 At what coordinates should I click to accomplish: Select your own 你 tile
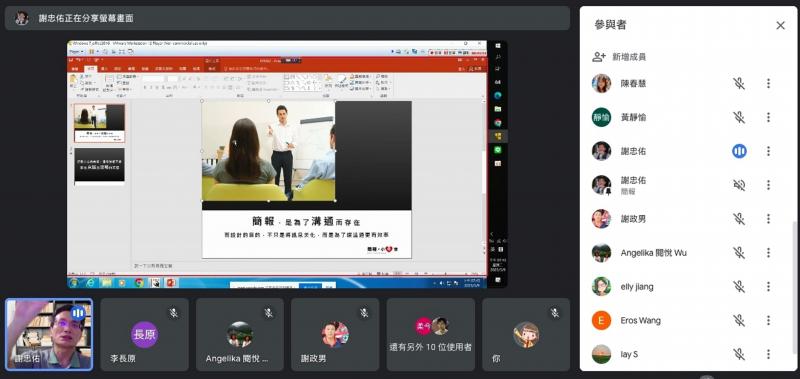tap(526, 334)
